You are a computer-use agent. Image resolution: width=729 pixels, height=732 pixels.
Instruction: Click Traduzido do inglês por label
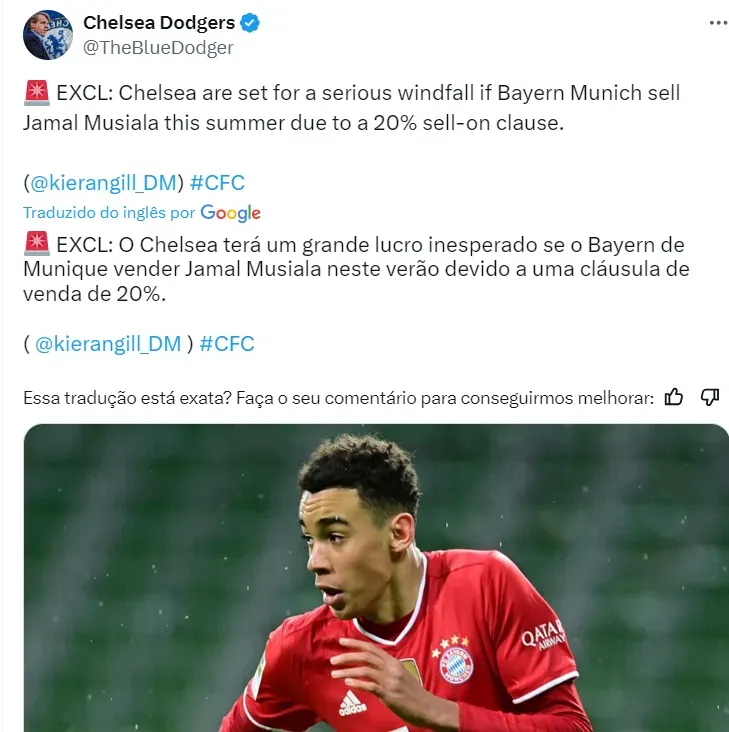pos(109,213)
